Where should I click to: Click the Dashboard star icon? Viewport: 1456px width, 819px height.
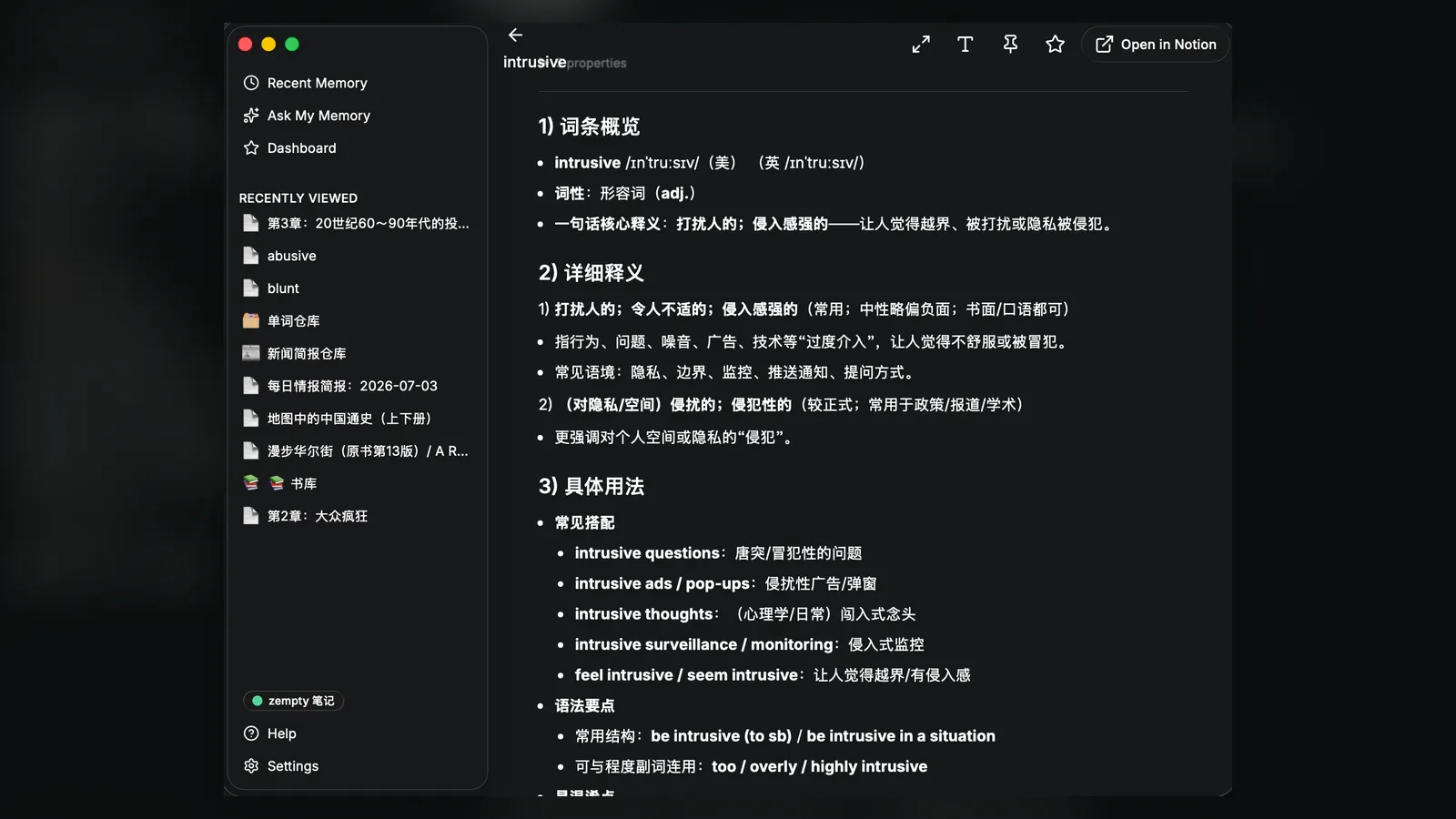coord(251,148)
